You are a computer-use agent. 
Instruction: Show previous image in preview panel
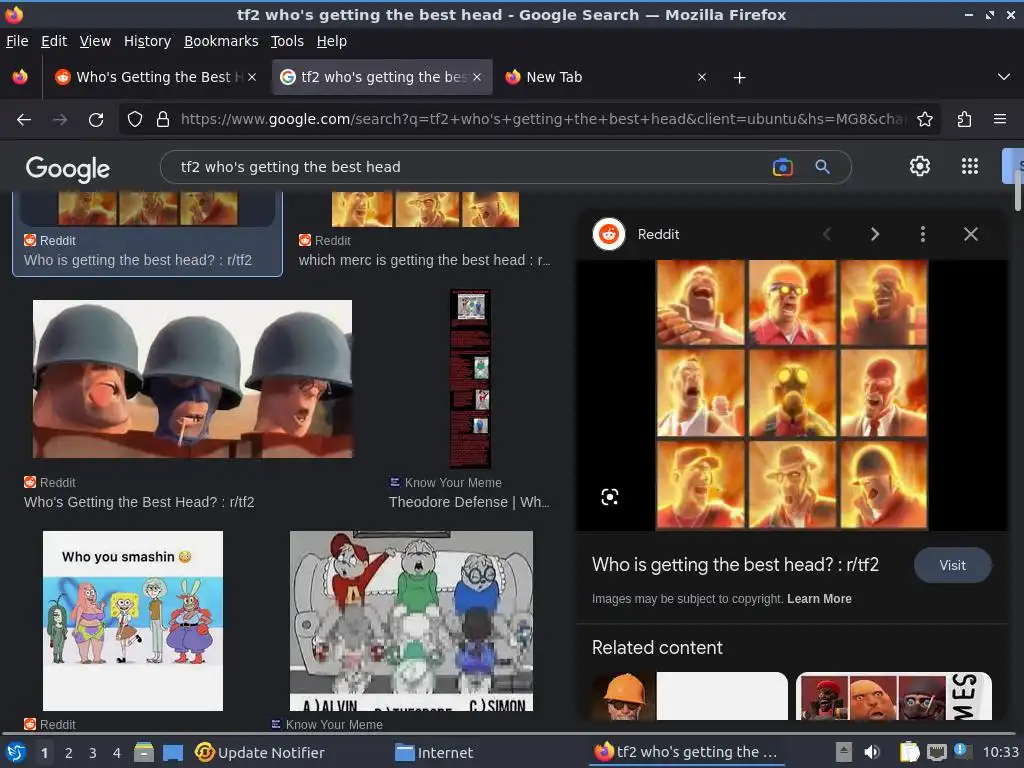827,234
